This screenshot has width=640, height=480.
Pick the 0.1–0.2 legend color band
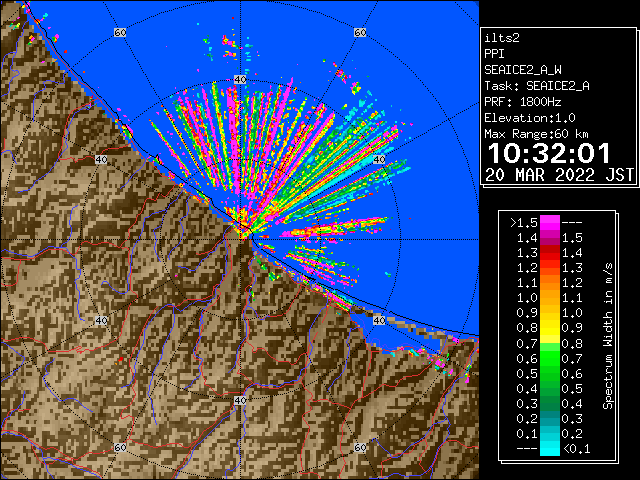(550, 434)
